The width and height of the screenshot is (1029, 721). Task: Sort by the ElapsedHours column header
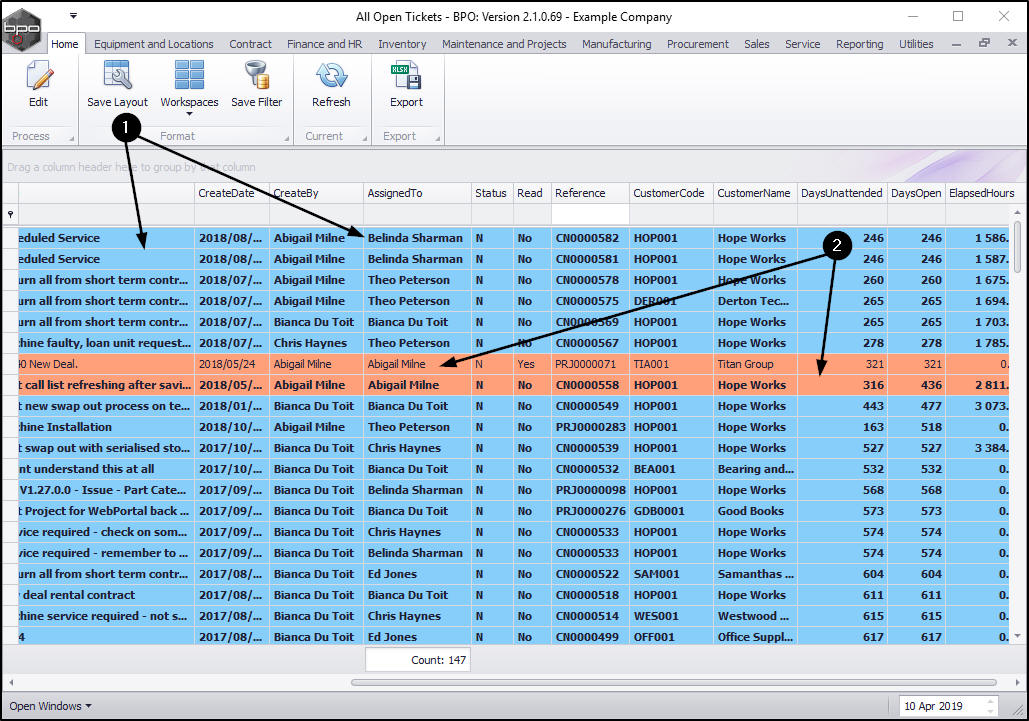click(982, 193)
